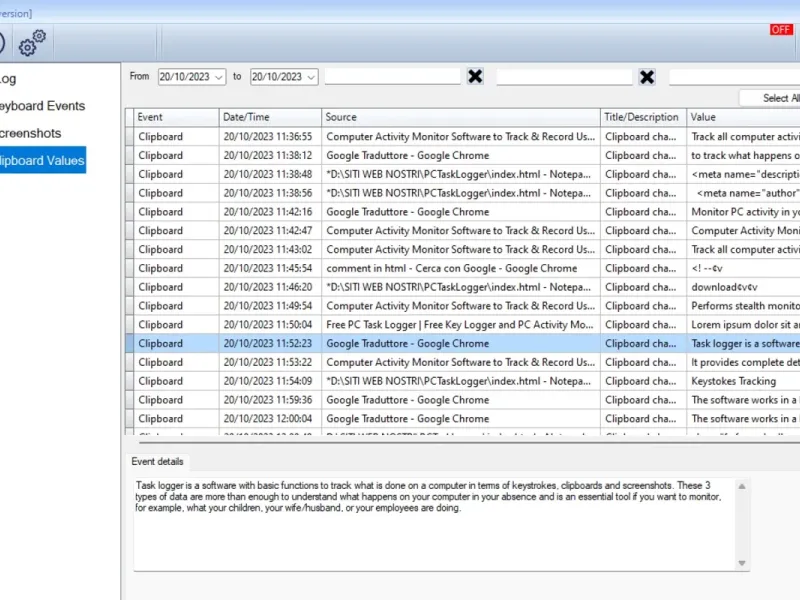Clear the second filter with X icon

(647, 77)
